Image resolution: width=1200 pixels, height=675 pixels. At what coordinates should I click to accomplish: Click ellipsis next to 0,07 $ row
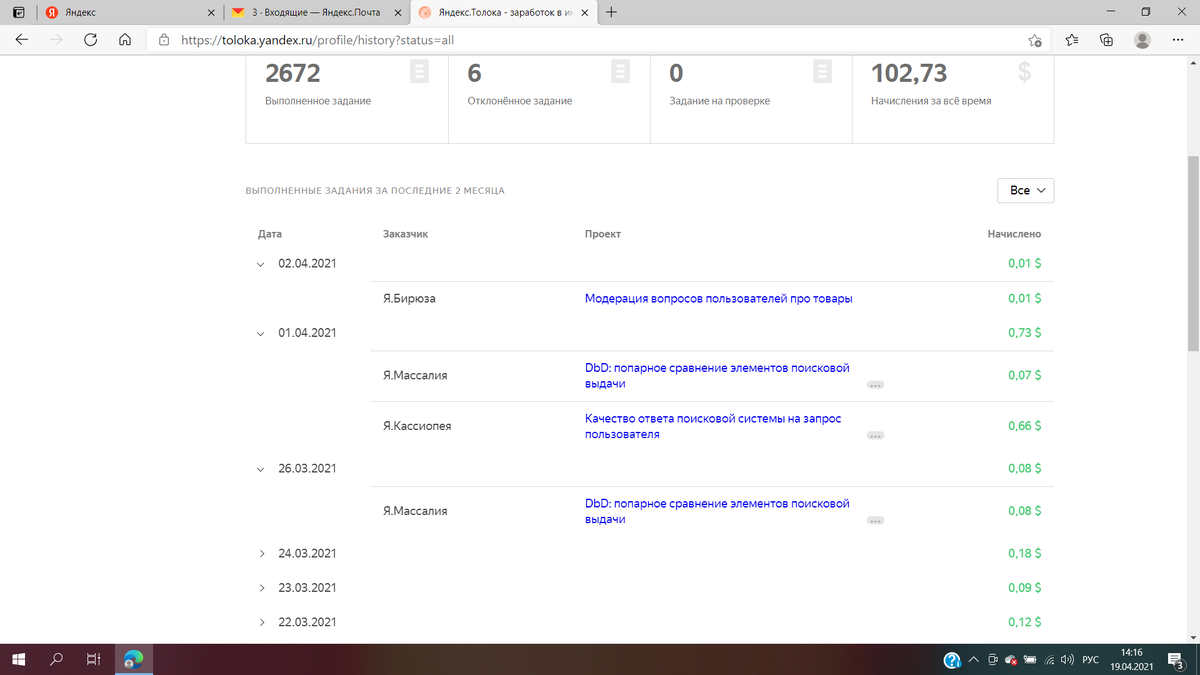(x=876, y=384)
